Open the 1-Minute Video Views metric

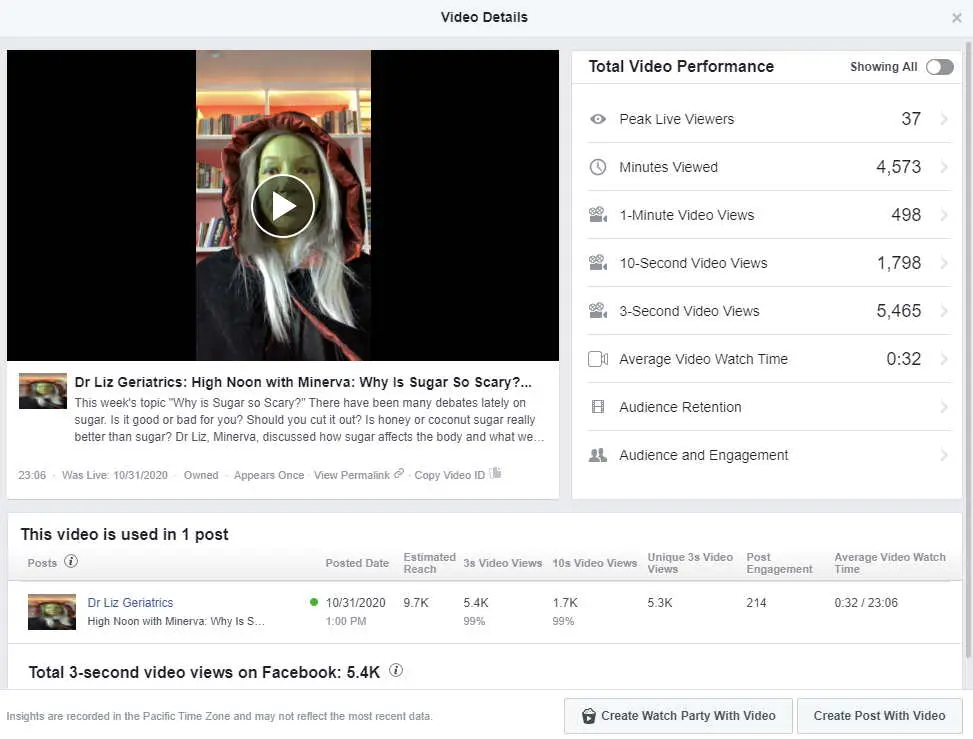pyautogui.click(x=769, y=215)
